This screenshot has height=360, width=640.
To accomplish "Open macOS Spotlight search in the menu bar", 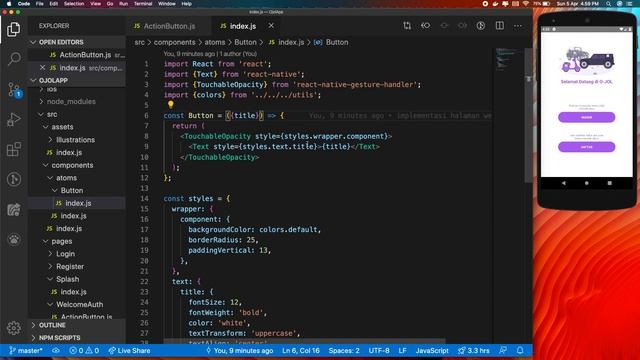I will pyautogui.click(x=609, y=4).
